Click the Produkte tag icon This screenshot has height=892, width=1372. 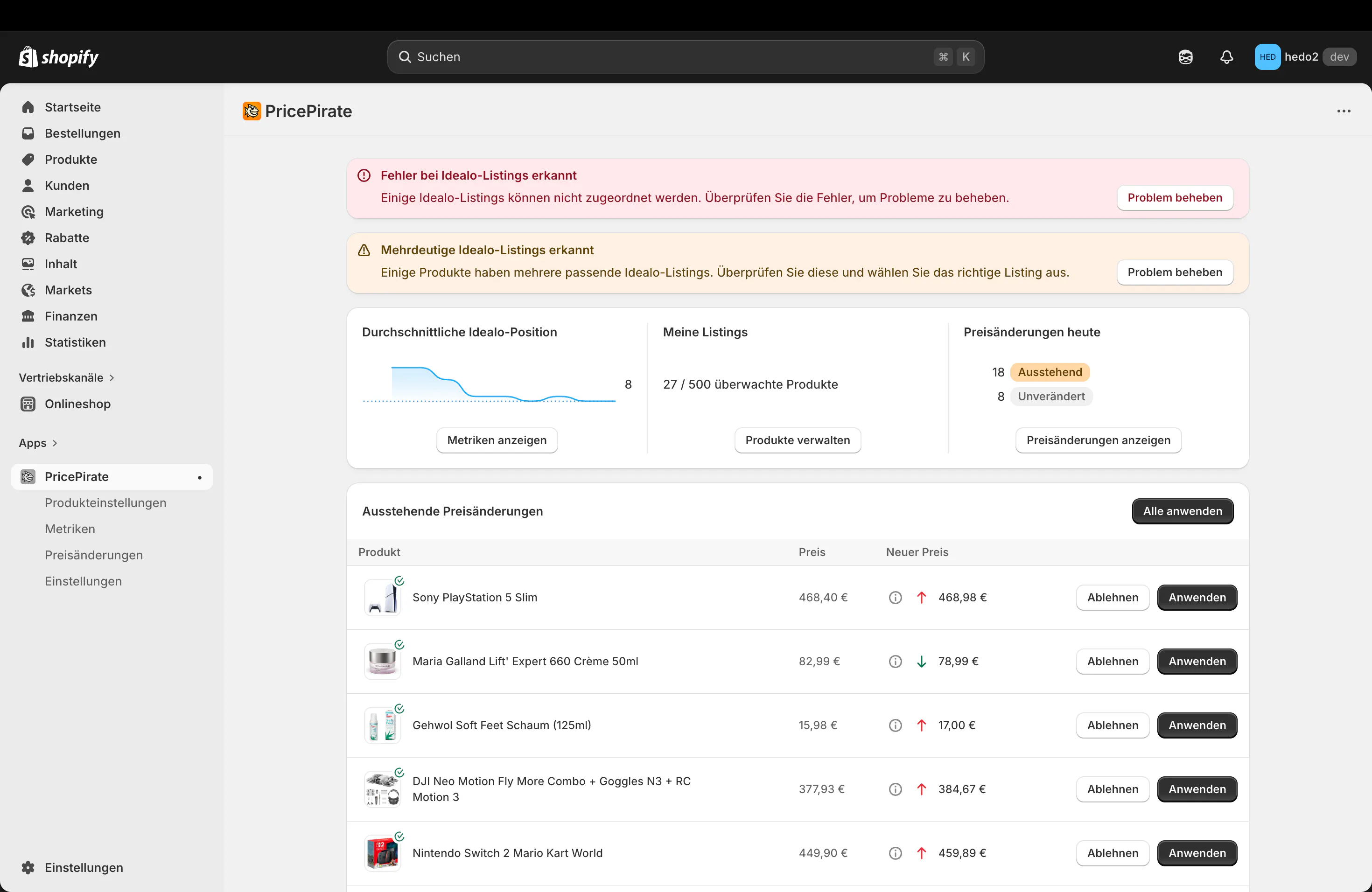click(x=28, y=160)
